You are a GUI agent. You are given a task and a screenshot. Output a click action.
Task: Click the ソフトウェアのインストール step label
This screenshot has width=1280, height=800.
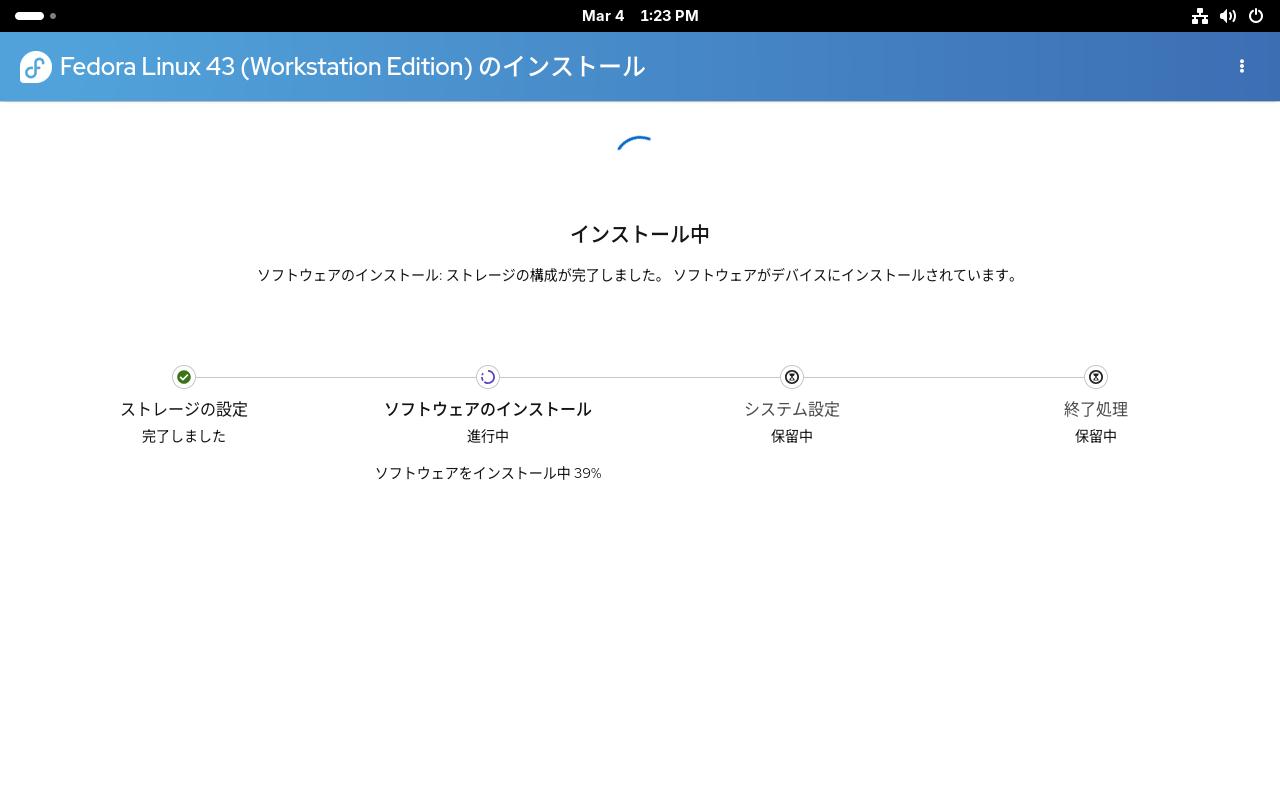(x=488, y=409)
